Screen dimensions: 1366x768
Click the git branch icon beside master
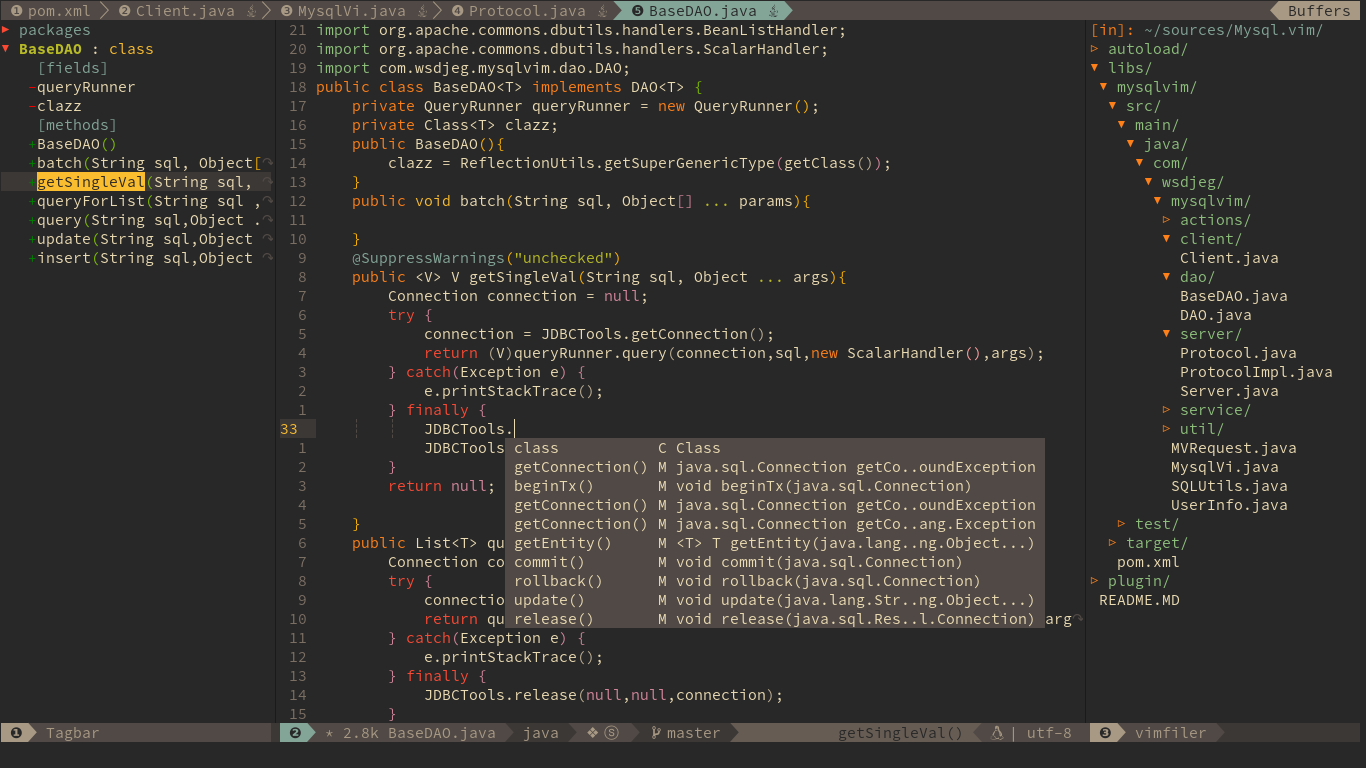click(x=656, y=733)
